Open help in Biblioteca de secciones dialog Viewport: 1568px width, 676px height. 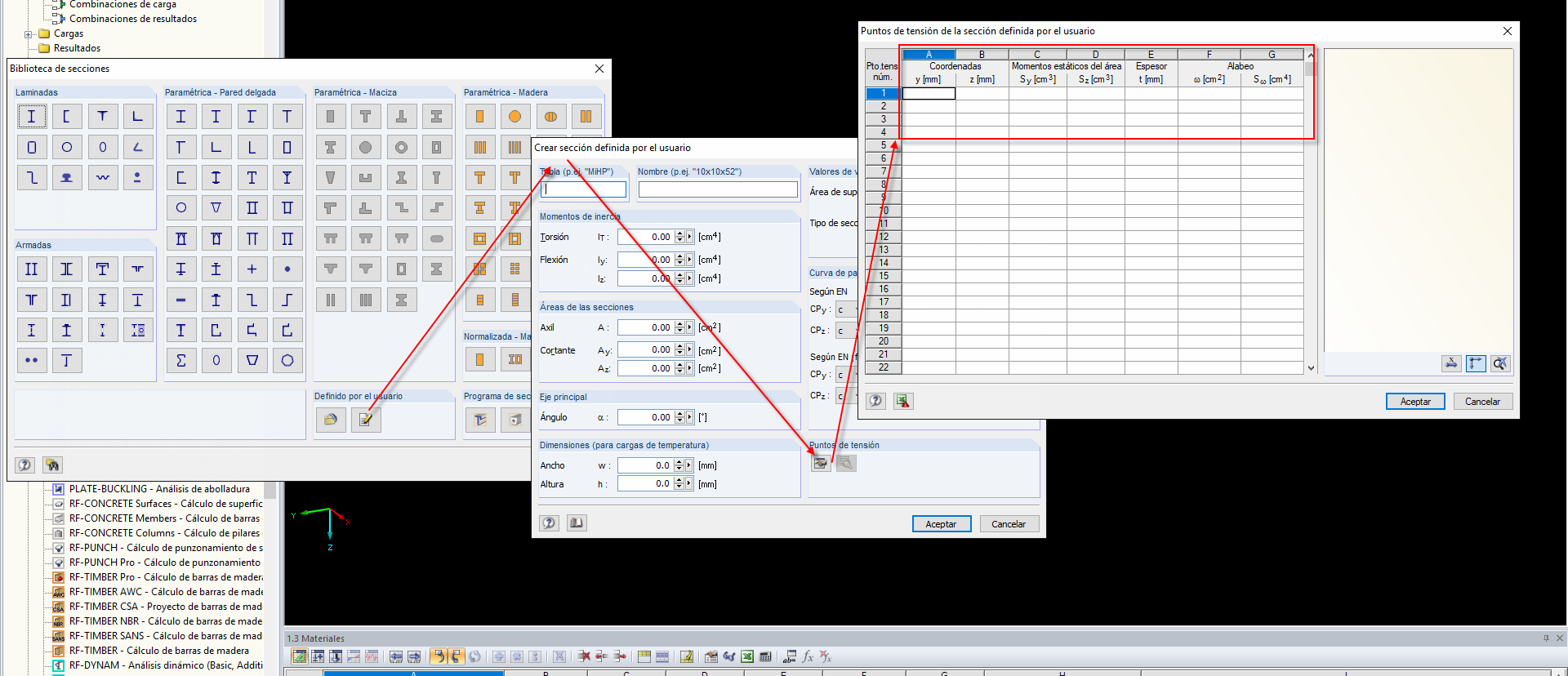25,465
